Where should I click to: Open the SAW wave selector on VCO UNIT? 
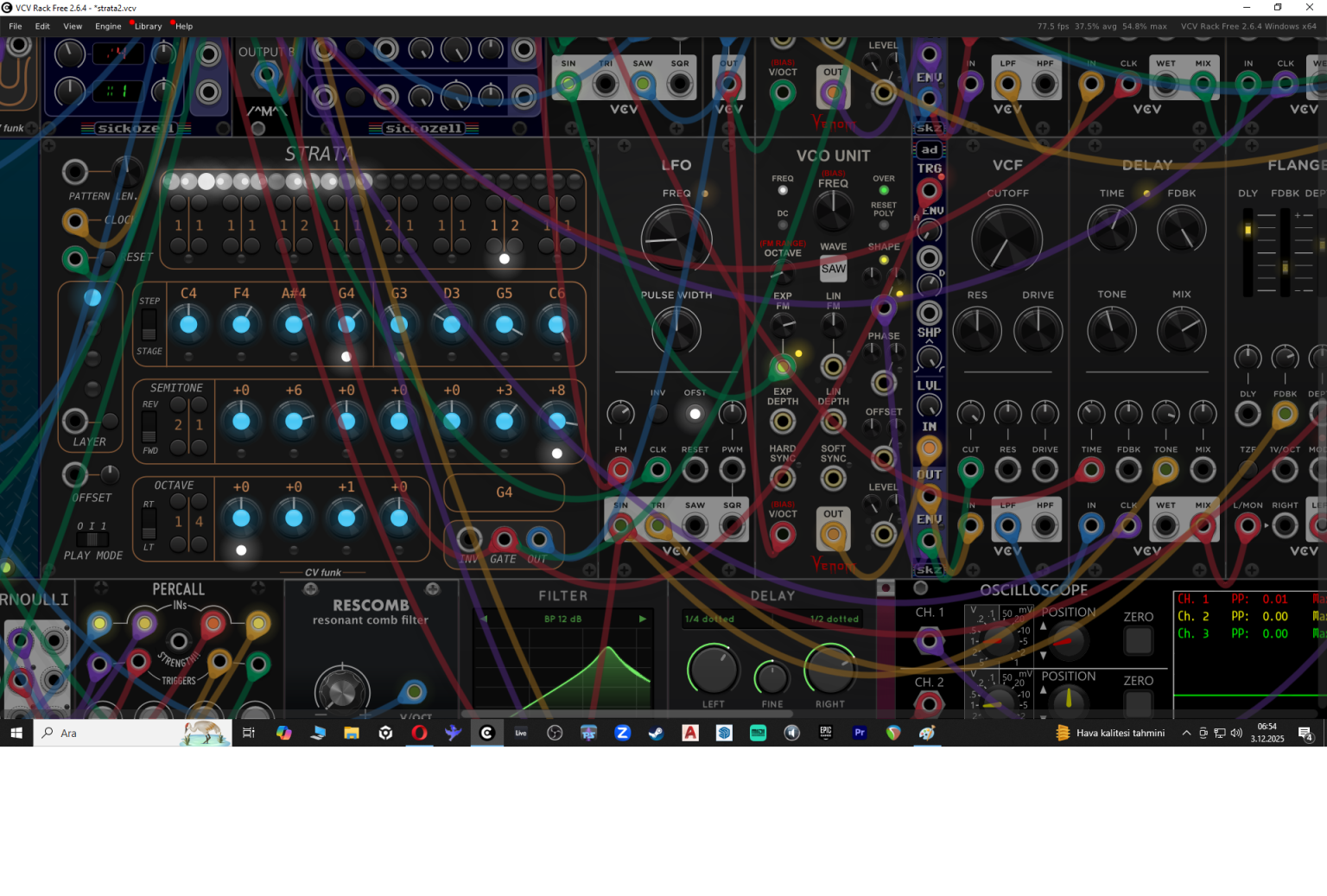coord(834,269)
